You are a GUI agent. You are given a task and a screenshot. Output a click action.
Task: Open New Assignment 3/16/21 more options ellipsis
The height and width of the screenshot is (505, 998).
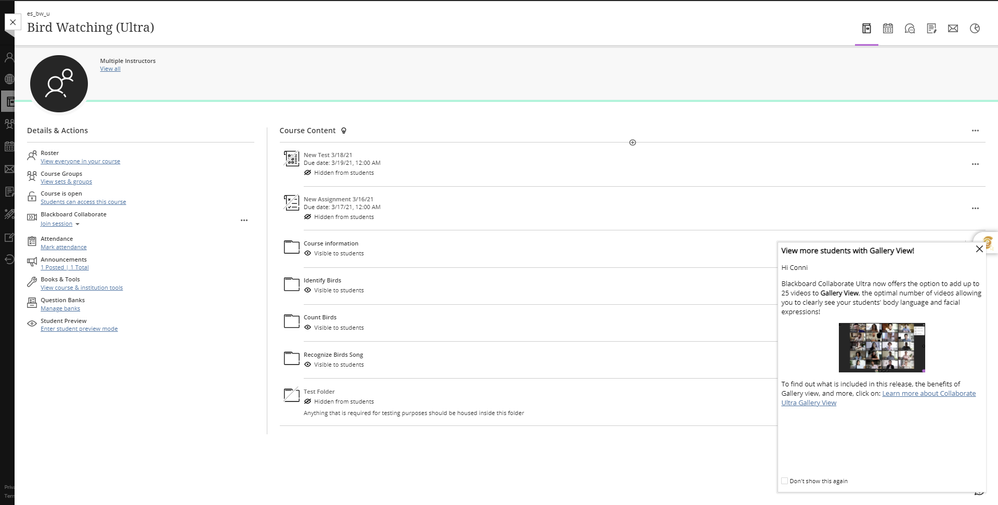click(x=975, y=208)
